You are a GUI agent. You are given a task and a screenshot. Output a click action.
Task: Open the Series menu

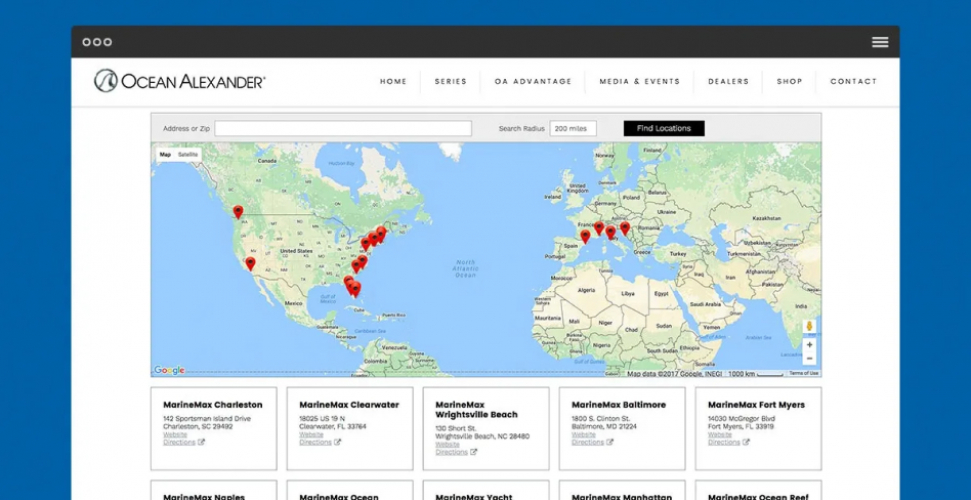click(x=450, y=81)
